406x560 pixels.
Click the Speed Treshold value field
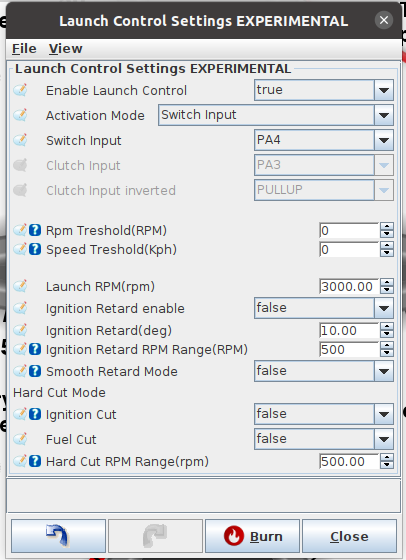pos(349,249)
